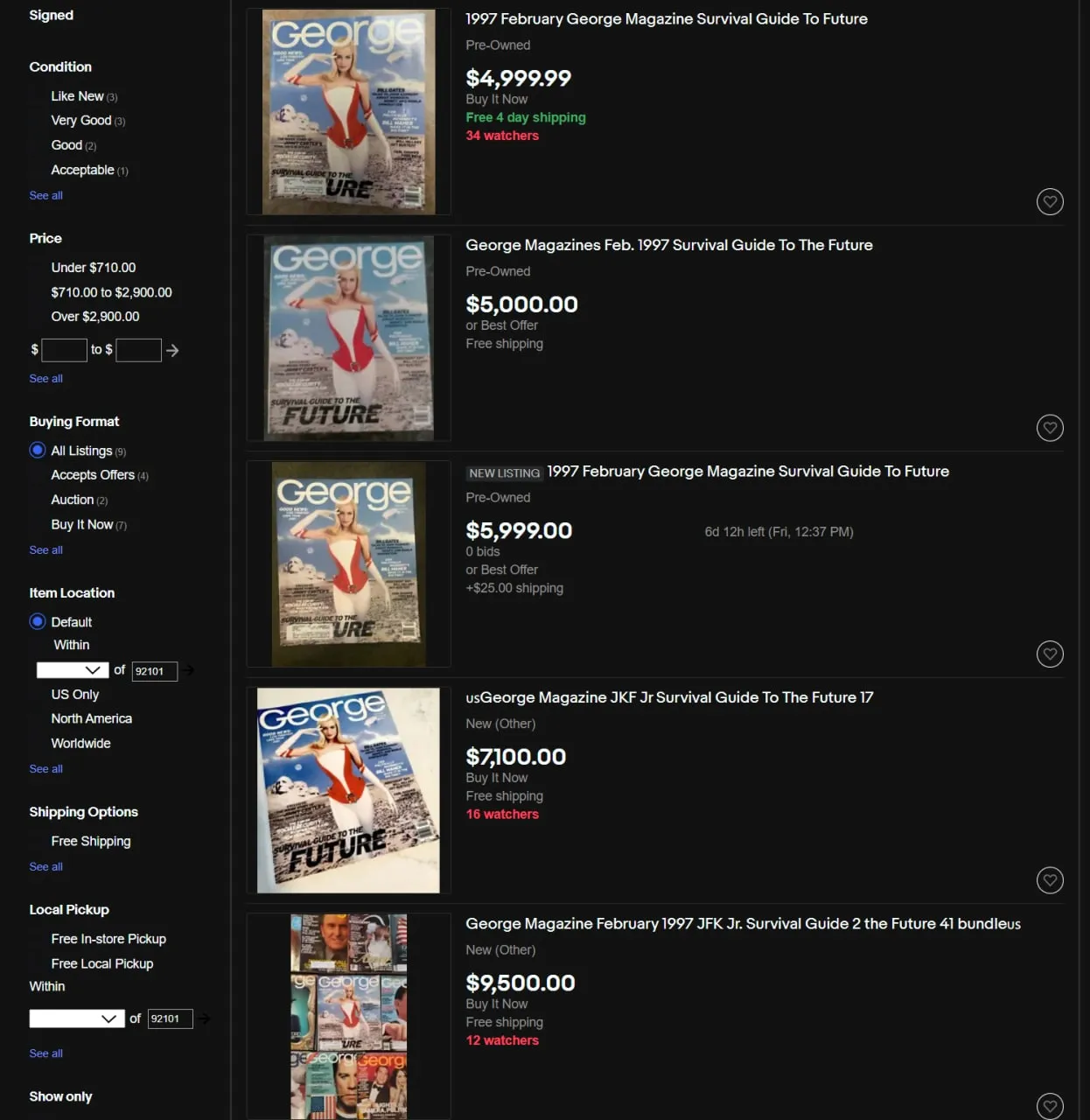Select Worldwide item location
Image resolution: width=1090 pixels, height=1120 pixels.
(81, 743)
